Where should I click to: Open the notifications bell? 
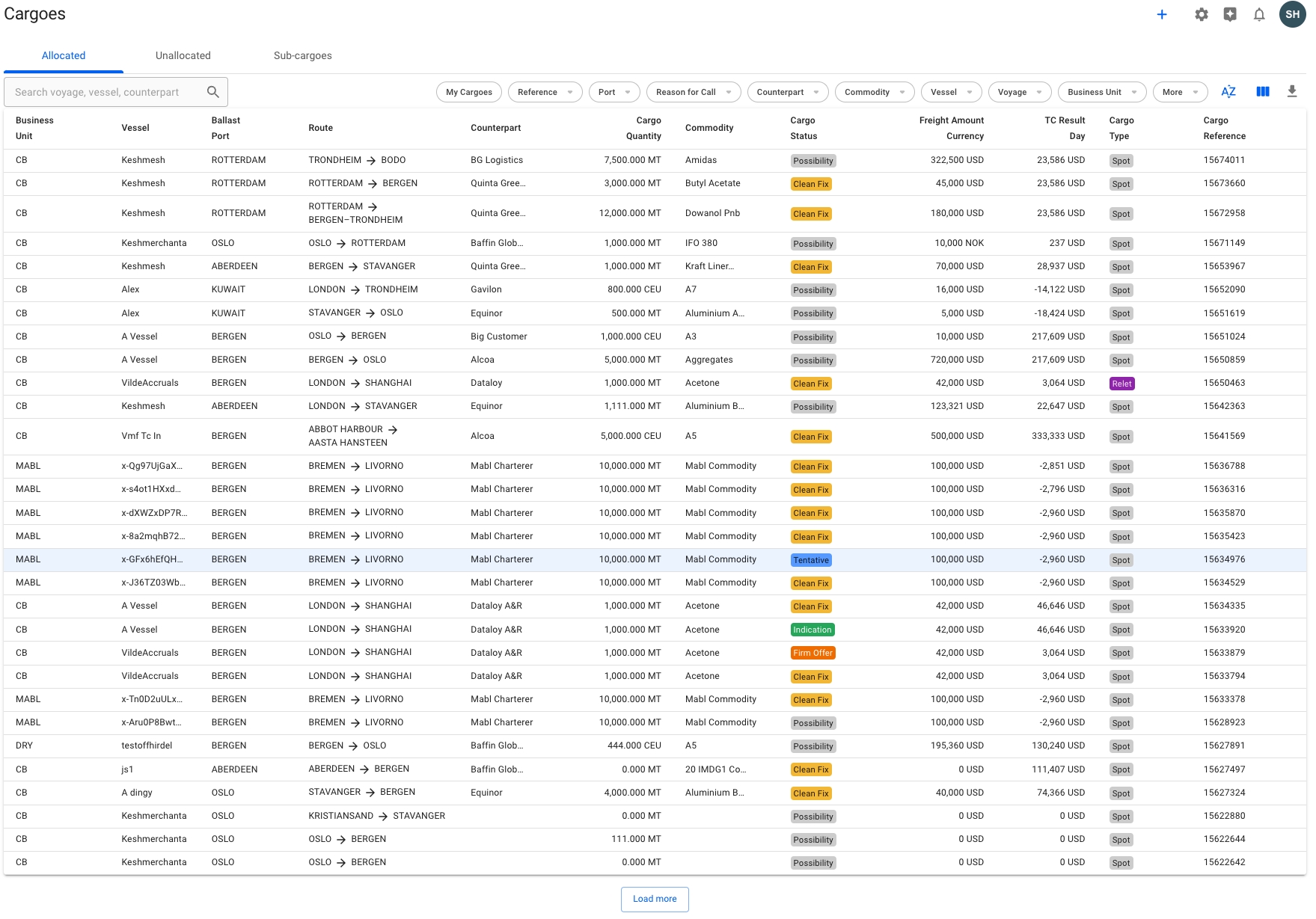pyautogui.click(x=1259, y=14)
